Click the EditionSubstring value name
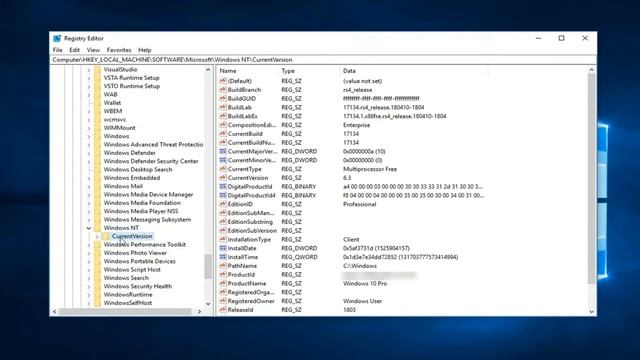Viewport: 640px width, 360px height. (250, 222)
